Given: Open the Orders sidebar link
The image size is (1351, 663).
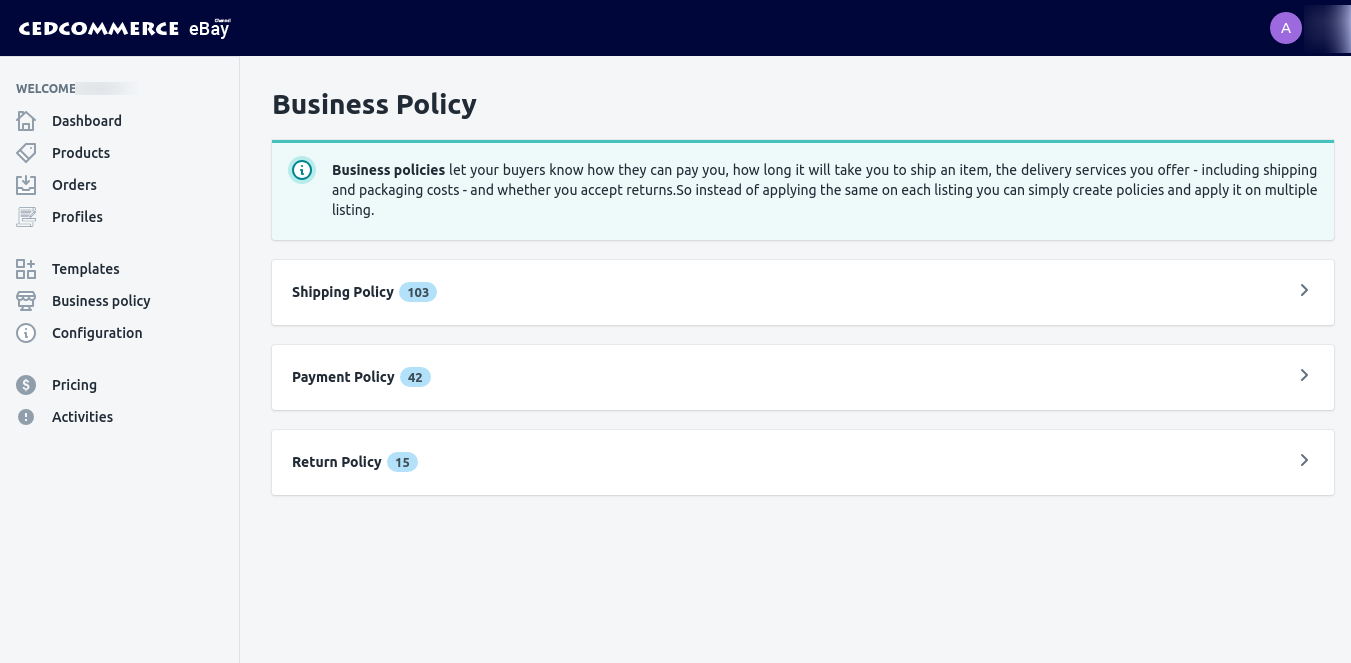Looking at the screenshot, I should pos(74,185).
